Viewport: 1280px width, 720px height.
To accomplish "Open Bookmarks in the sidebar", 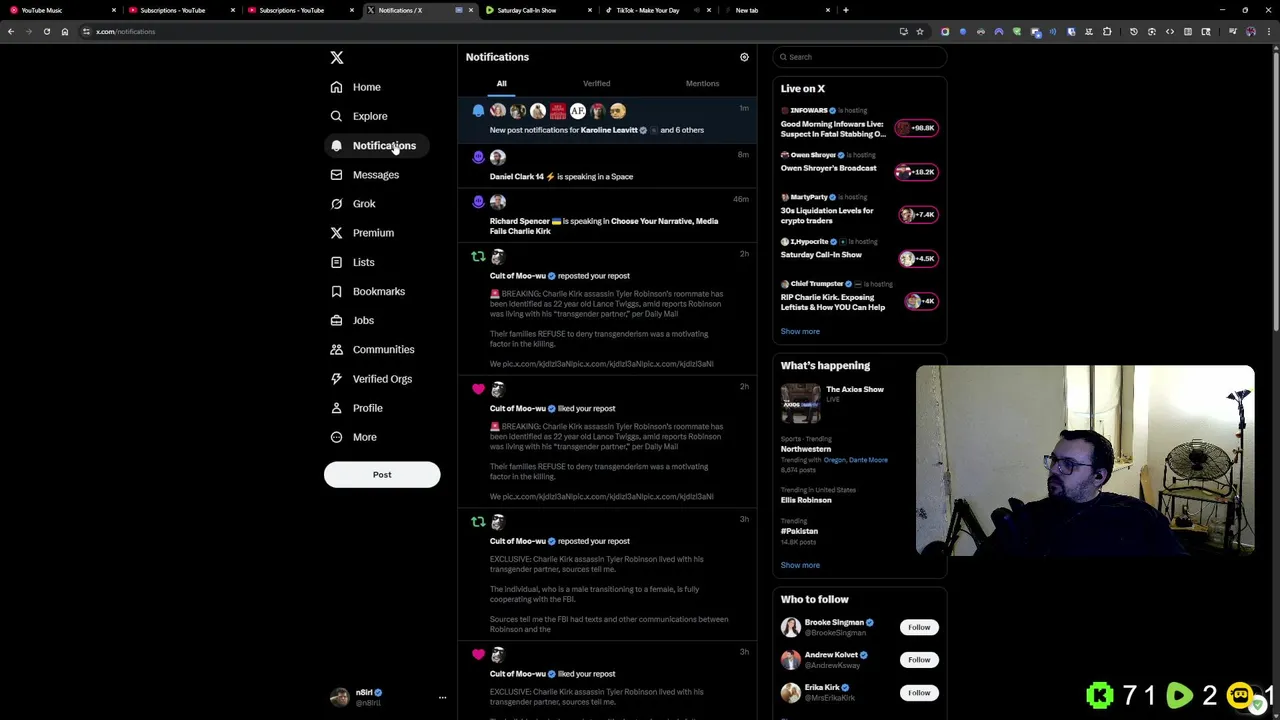I will [x=367, y=291].
